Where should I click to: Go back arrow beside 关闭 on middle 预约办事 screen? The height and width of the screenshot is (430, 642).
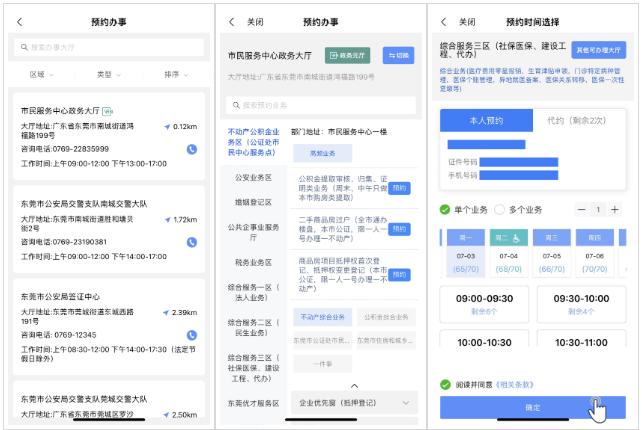coord(232,22)
